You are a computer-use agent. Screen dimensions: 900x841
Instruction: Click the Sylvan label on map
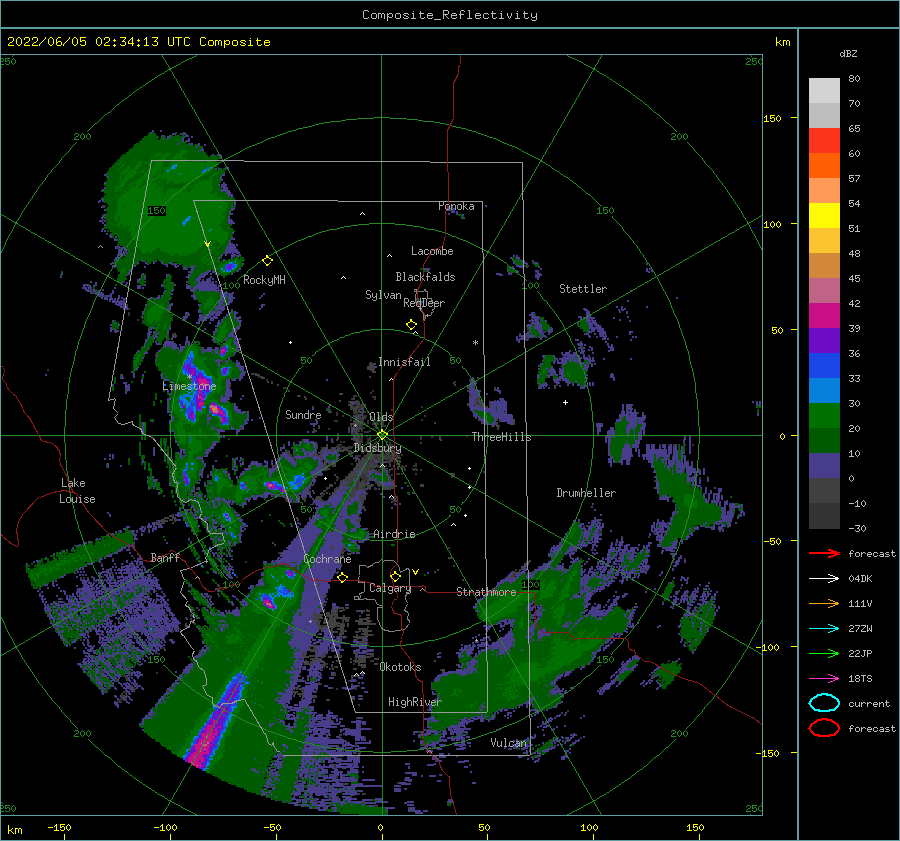click(383, 295)
